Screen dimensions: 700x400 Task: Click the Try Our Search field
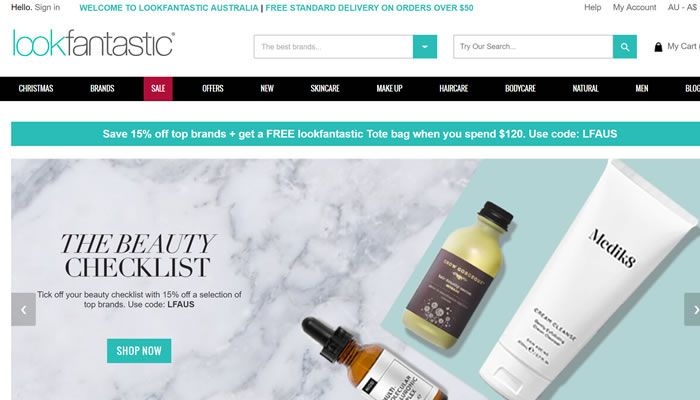click(x=533, y=46)
